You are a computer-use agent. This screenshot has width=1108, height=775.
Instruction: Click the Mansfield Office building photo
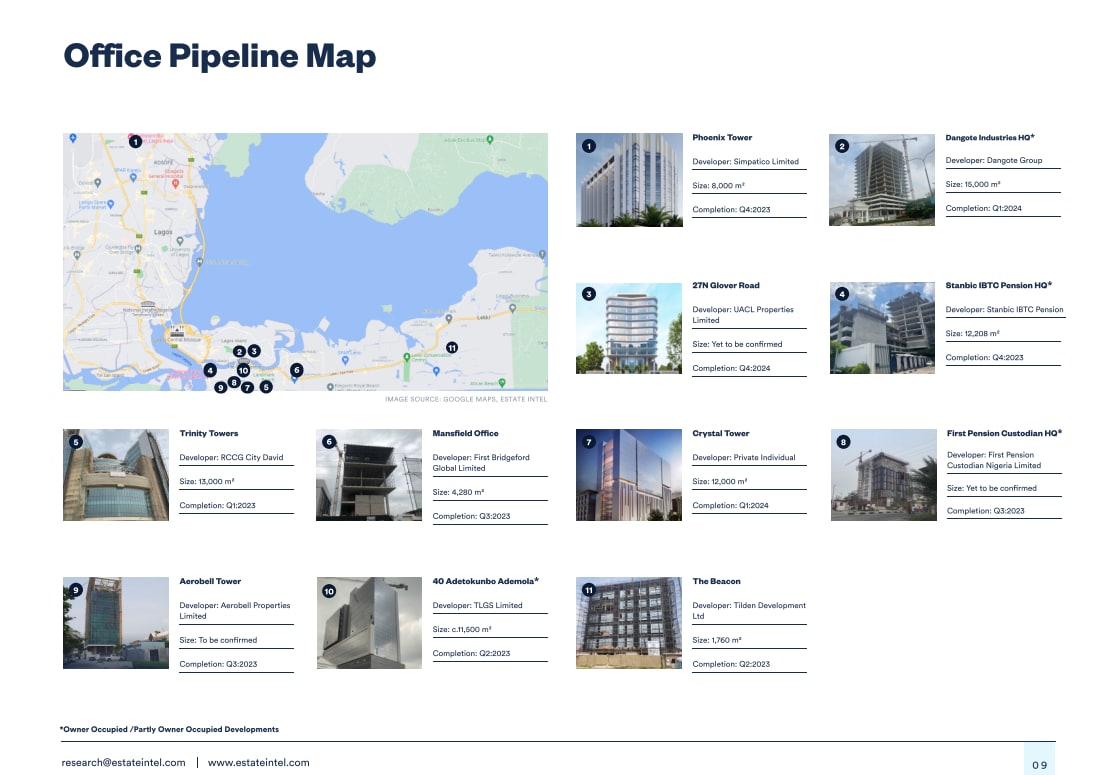tap(369, 474)
